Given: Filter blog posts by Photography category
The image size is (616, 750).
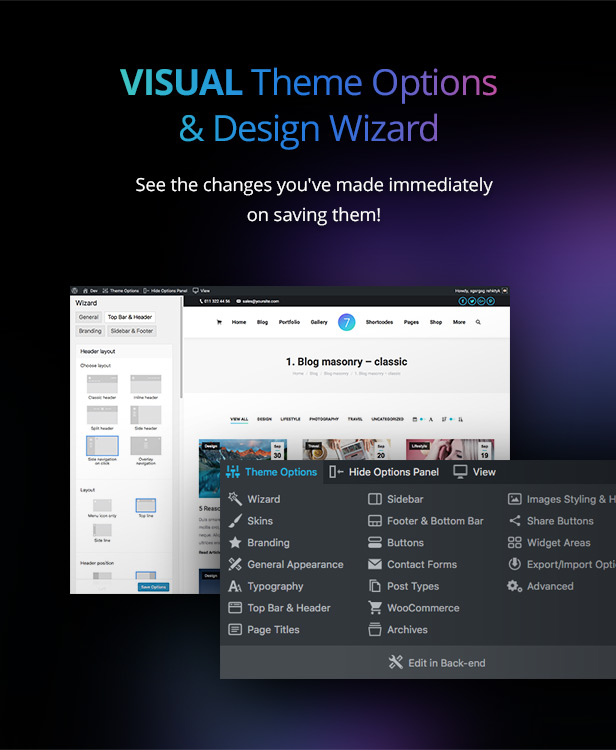Looking at the screenshot, I should point(323,419).
